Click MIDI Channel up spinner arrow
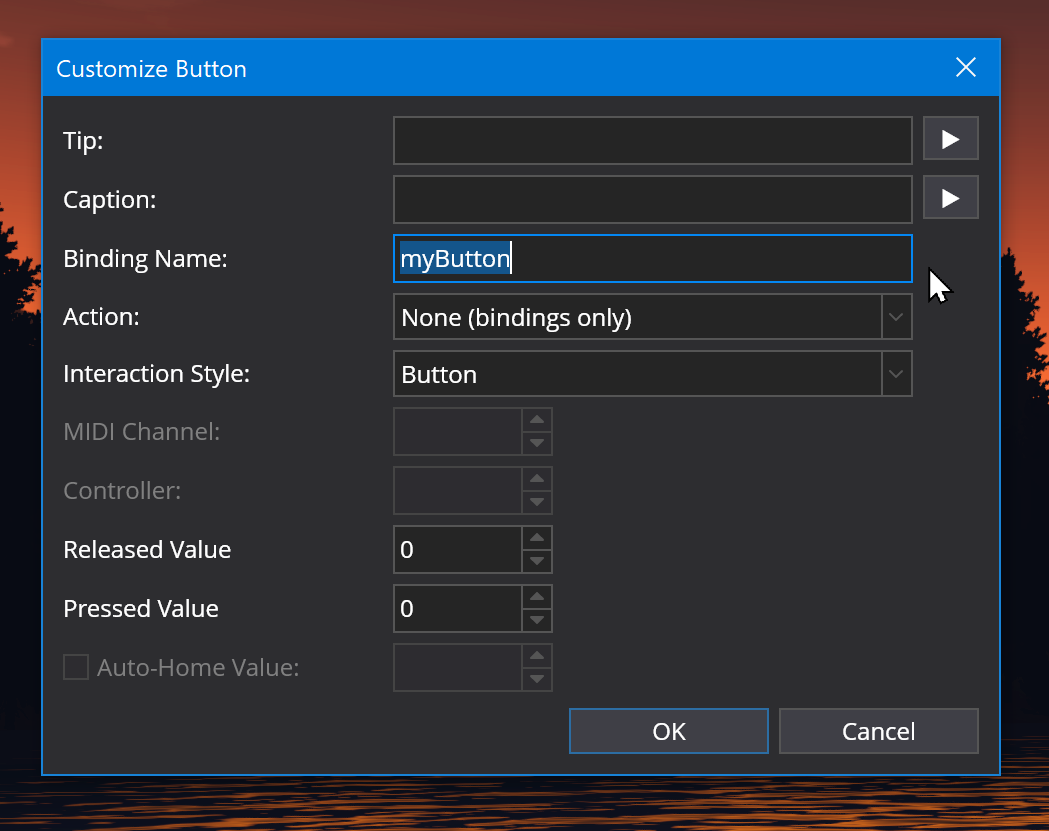The image size is (1049, 831). point(537,420)
